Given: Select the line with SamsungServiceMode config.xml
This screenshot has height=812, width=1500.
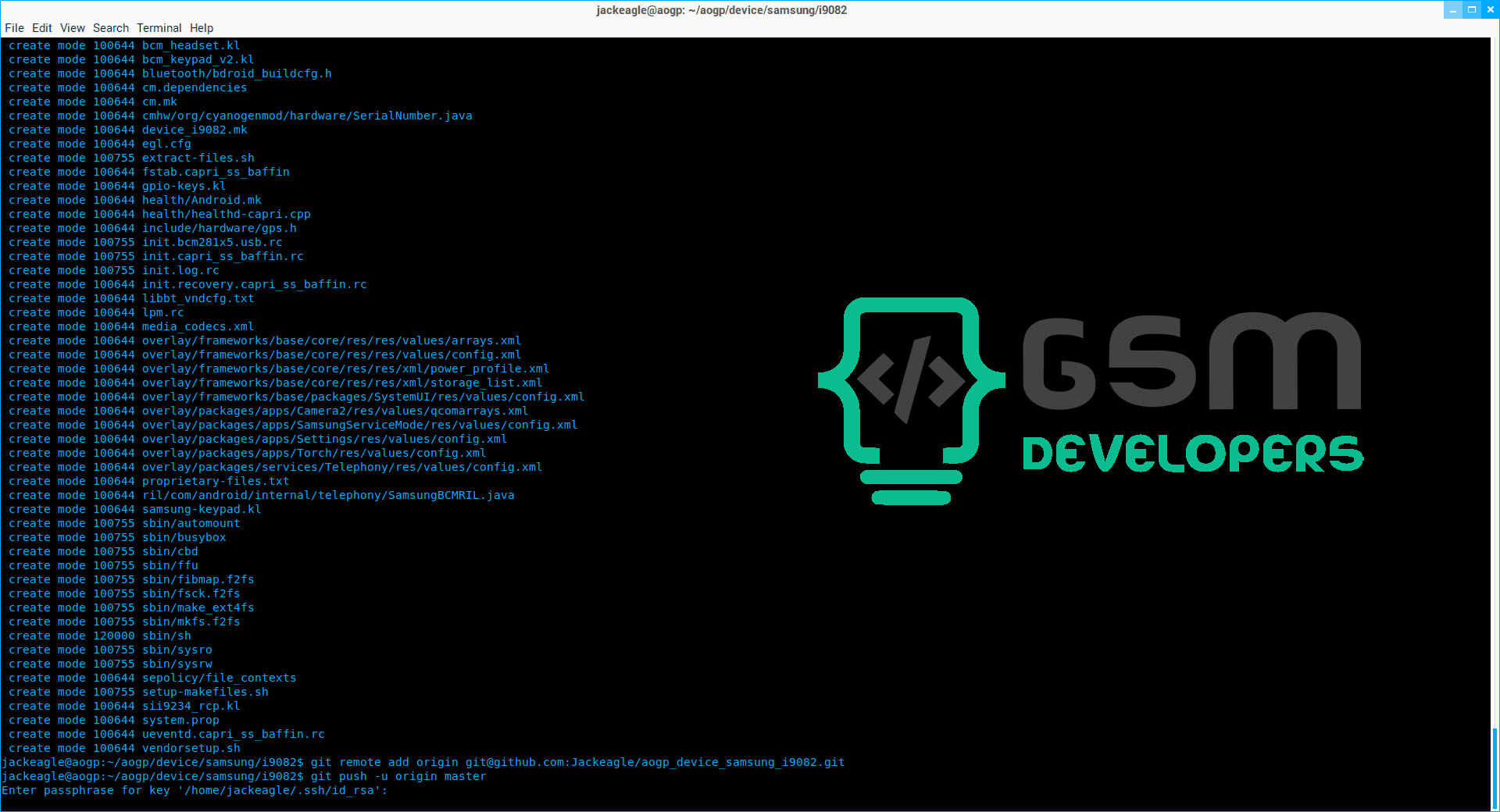Looking at the screenshot, I should click(x=293, y=426).
